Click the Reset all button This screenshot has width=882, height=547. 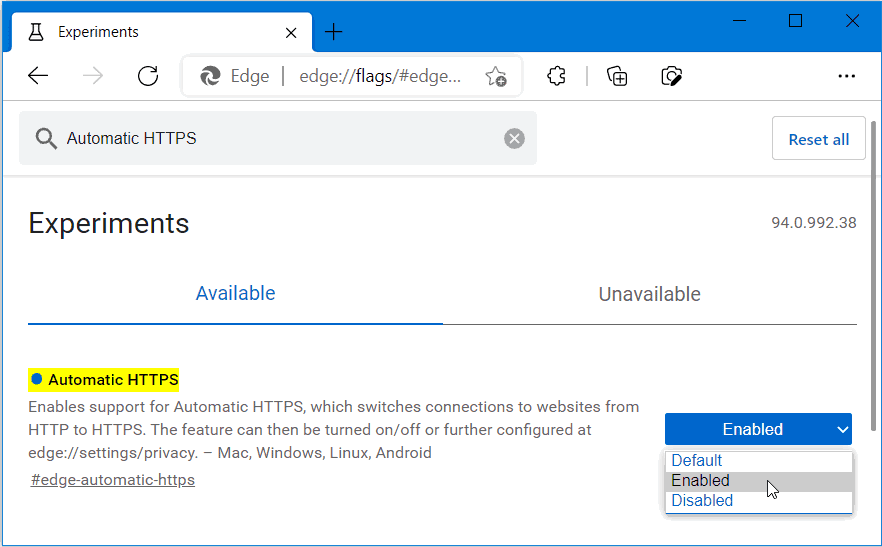tap(818, 138)
